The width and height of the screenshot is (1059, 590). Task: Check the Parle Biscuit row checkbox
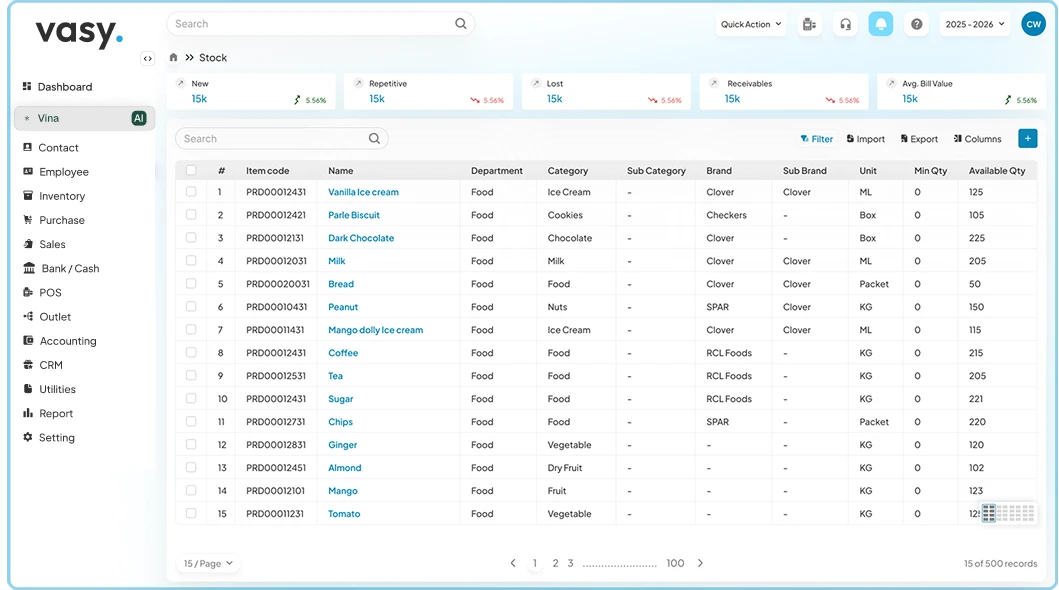coord(191,215)
